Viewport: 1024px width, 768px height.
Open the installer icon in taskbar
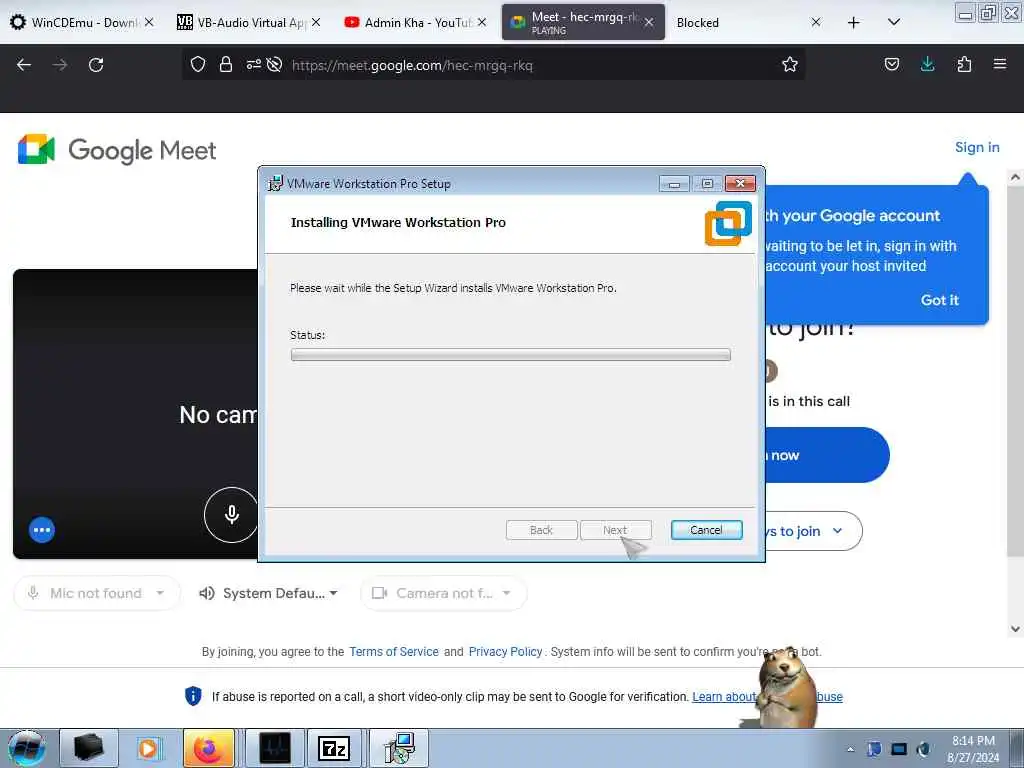[398, 748]
